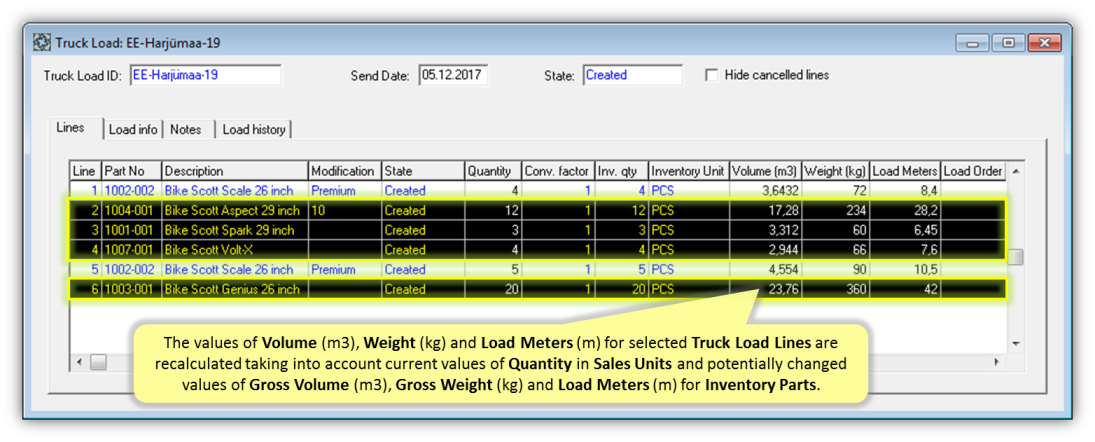Click the Load Meters column header
Viewport: 1095px width, 442px height.
click(905, 171)
